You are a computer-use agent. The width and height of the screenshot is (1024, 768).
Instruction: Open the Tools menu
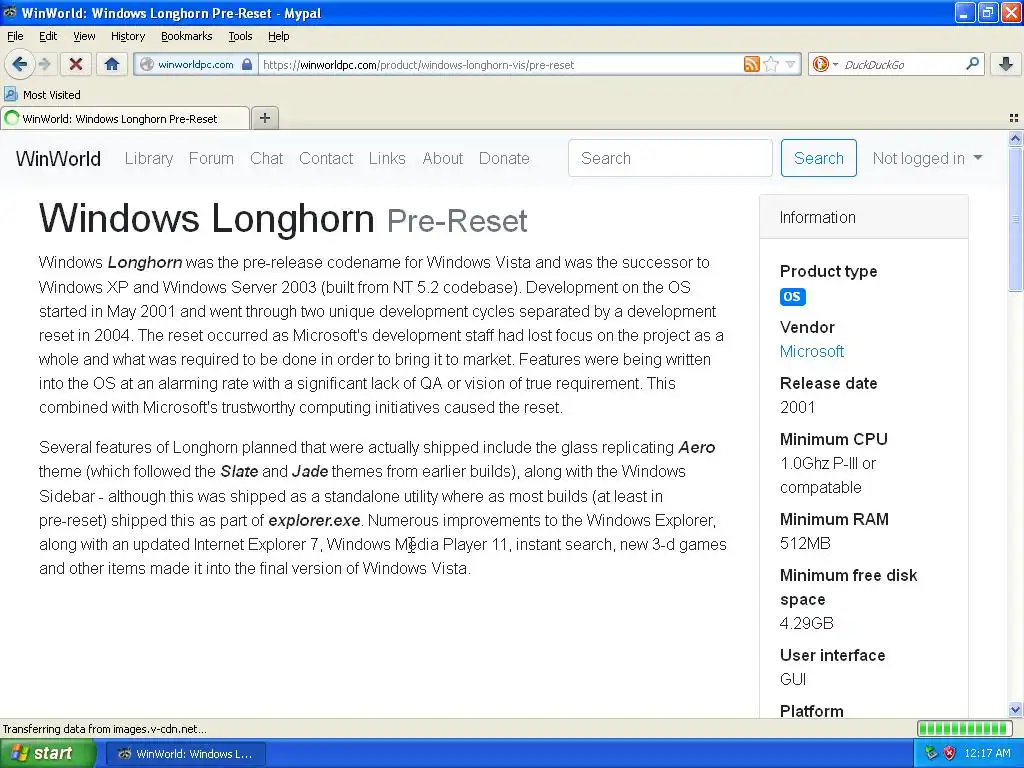click(x=240, y=36)
